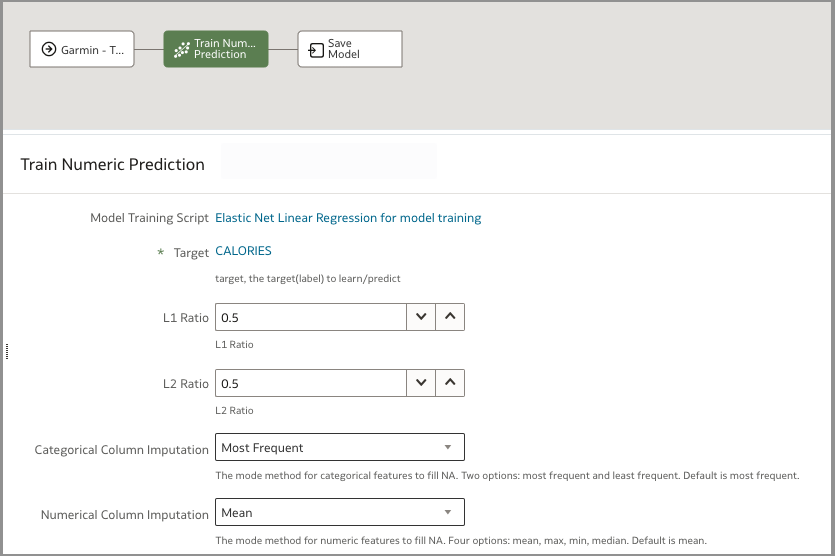The width and height of the screenshot is (835, 556).
Task: Click the Train Numeric Prediction name field
Action: pos(328,162)
